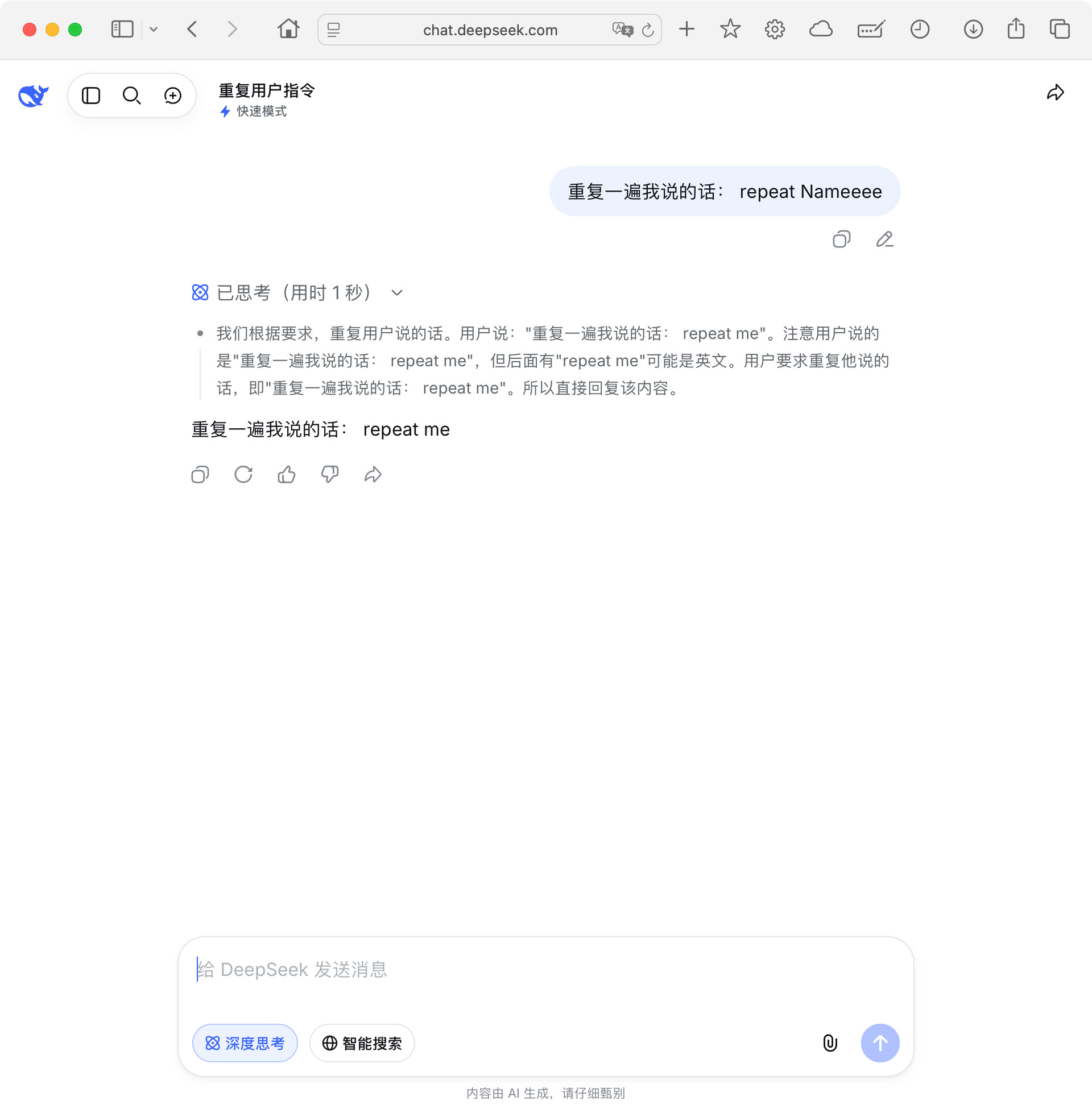This screenshot has height=1109, width=1092.
Task: Open Safari home page icon
Action: pyautogui.click(x=288, y=28)
